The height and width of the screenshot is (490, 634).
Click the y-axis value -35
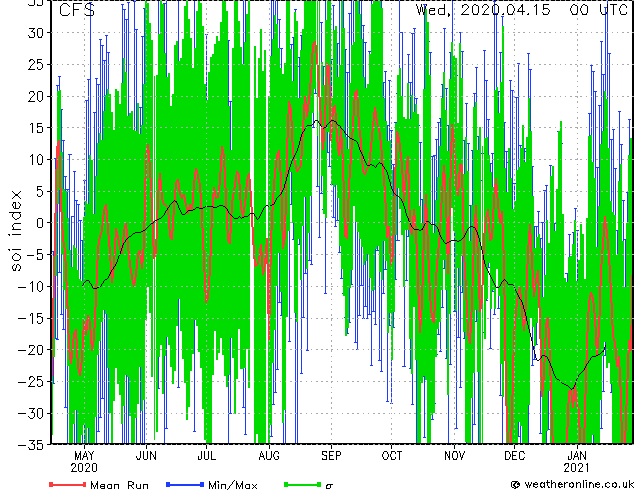tap(31, 445)
